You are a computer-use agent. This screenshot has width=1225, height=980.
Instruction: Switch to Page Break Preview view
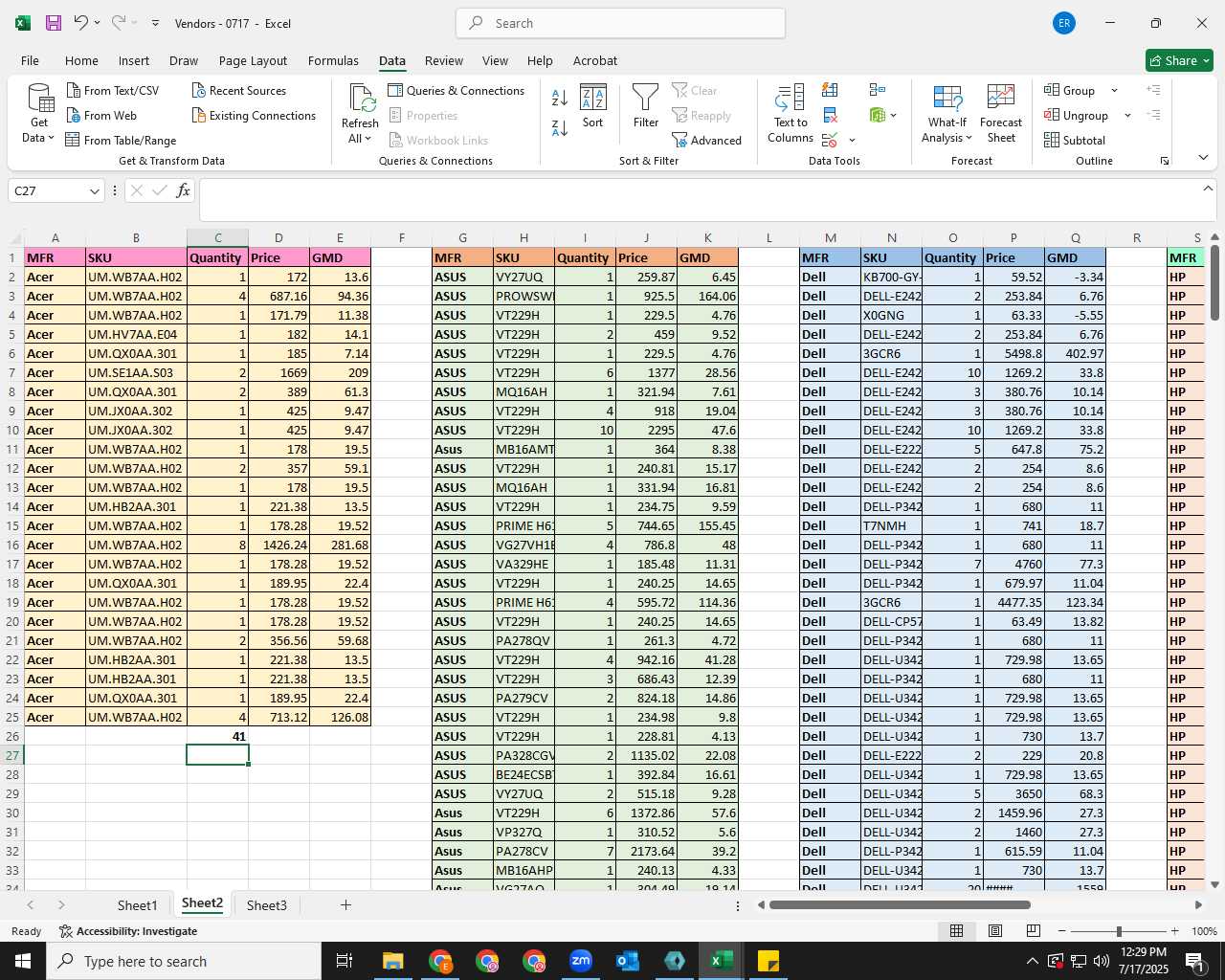coord(1034,931)
